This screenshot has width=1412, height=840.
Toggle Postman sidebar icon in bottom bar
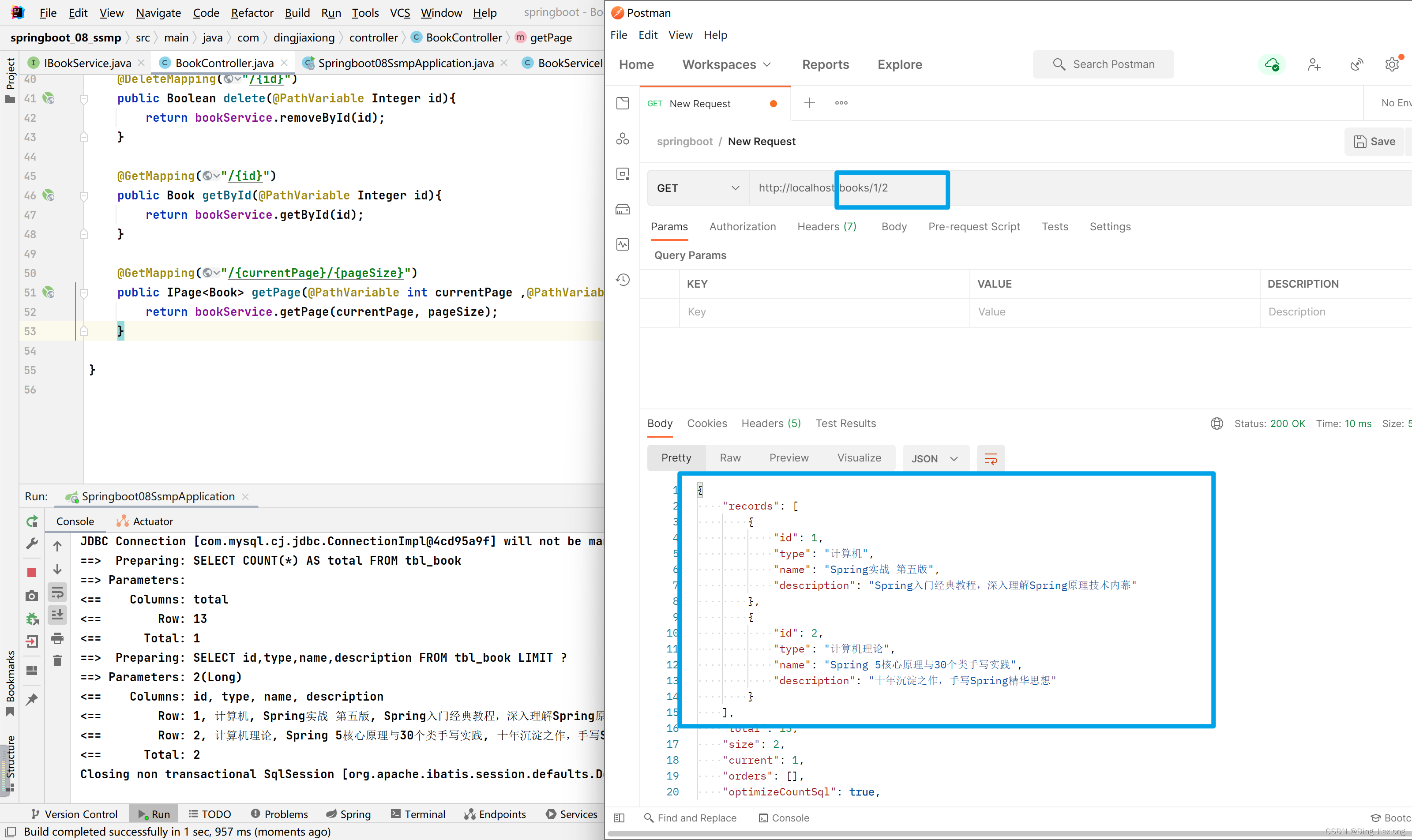point(619,818)
